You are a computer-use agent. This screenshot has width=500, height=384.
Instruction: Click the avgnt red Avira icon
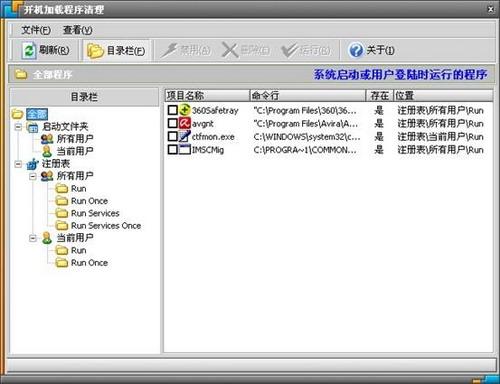(x=184, y=123)
